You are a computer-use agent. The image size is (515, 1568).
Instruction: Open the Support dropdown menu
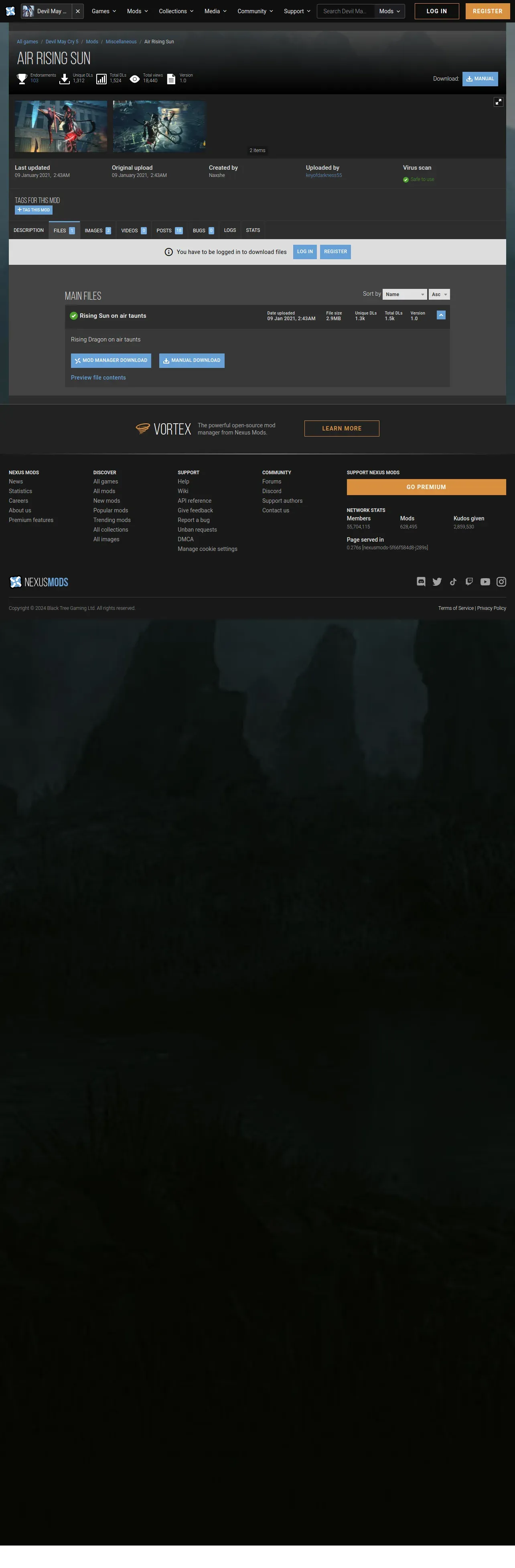click(x=297, y=11)
